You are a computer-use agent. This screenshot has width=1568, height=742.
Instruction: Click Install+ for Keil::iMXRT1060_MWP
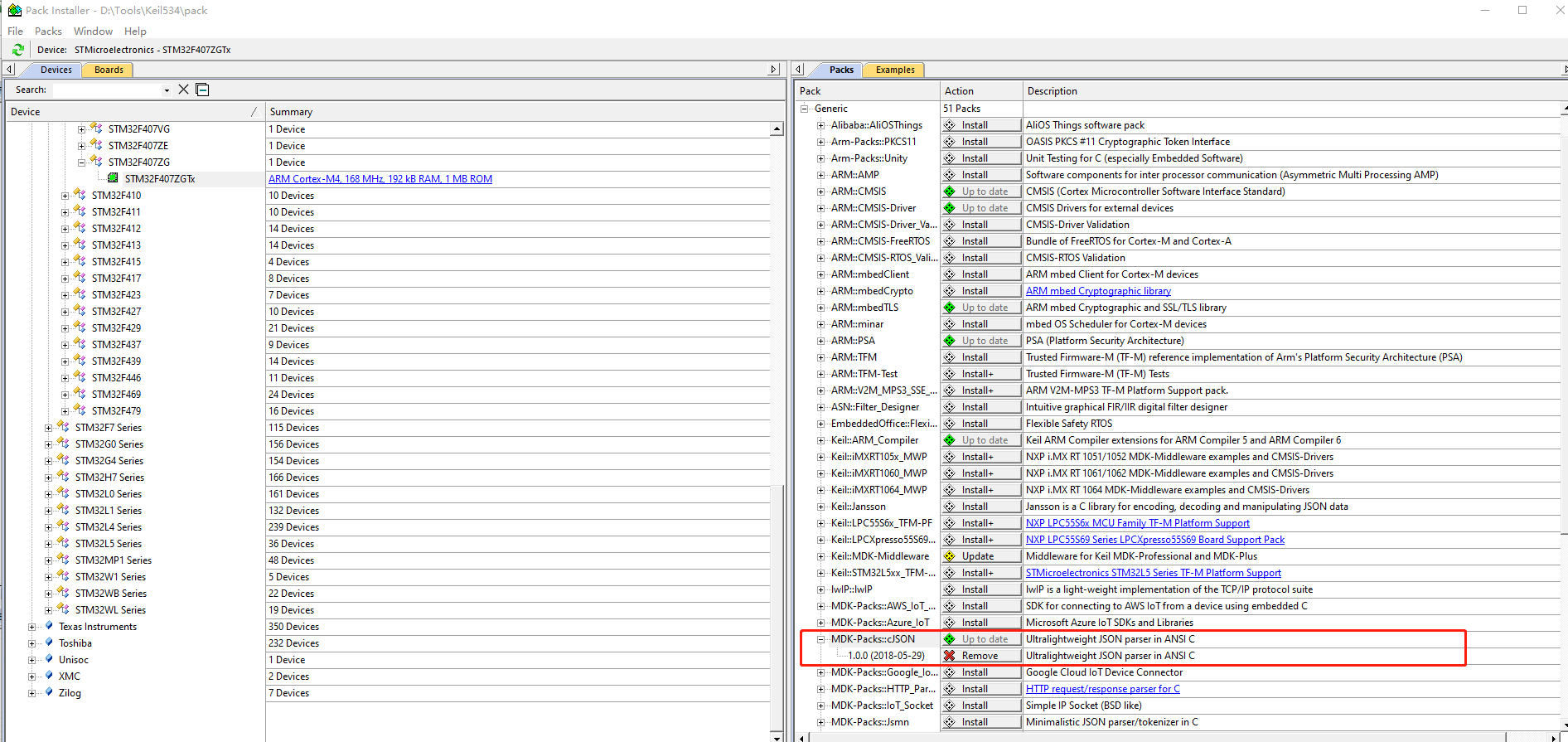[x=981, y=473]
